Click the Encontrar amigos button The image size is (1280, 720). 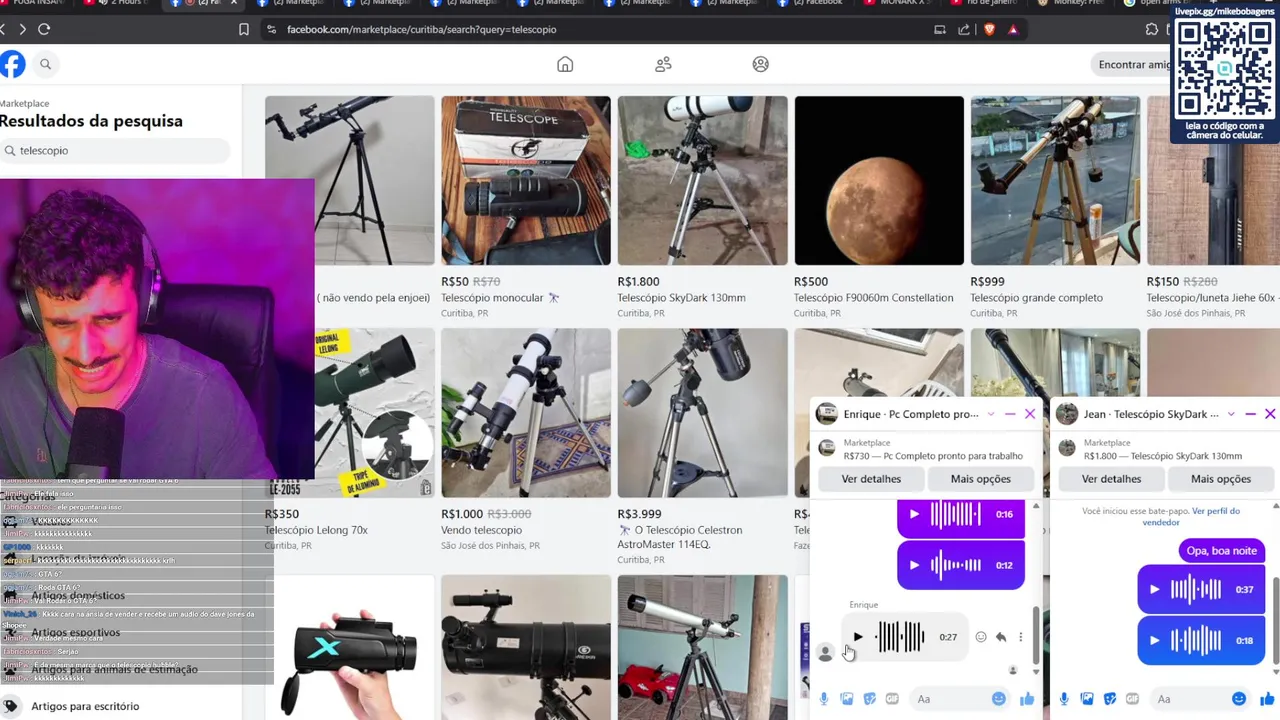[1134, 64]
